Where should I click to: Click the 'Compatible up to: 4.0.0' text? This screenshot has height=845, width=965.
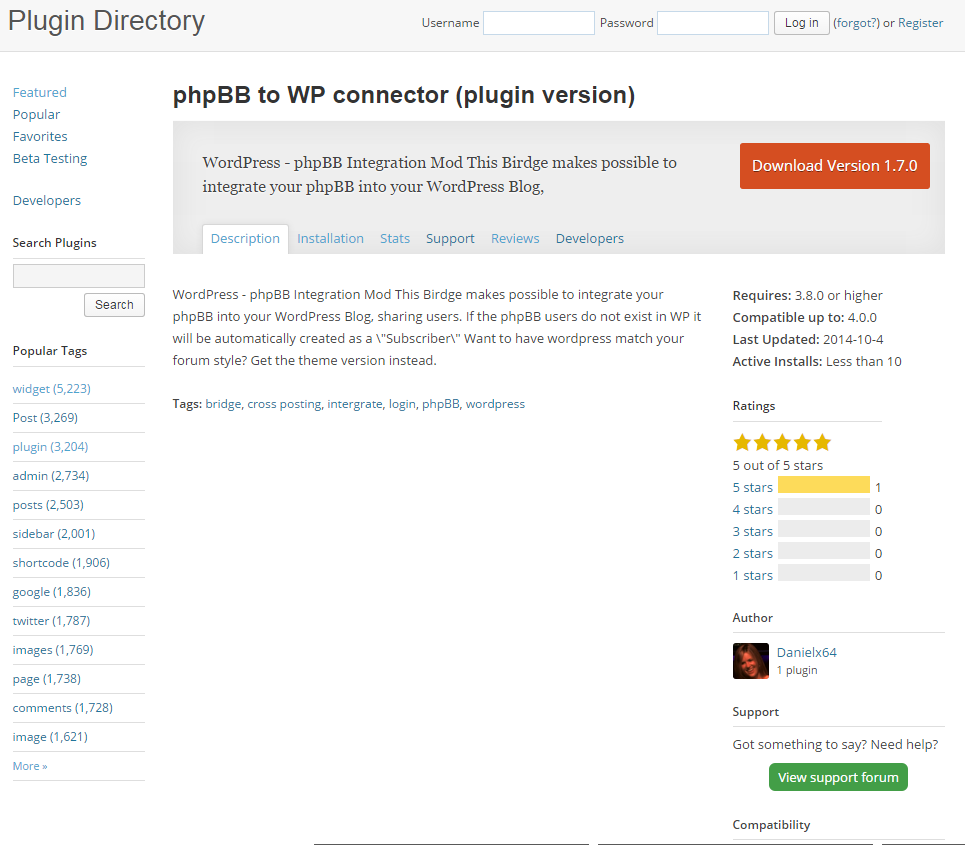804,318
